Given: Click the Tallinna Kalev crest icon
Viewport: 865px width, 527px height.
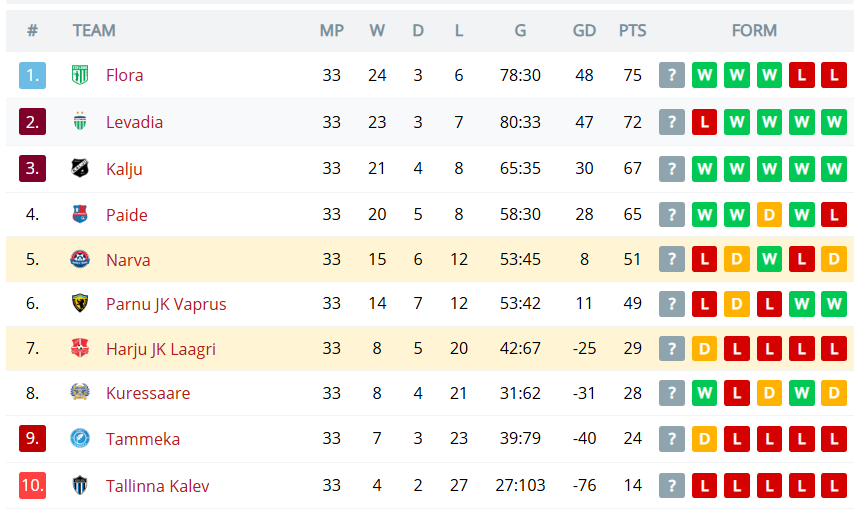Looking at the screenshot, I should [80, 486].
